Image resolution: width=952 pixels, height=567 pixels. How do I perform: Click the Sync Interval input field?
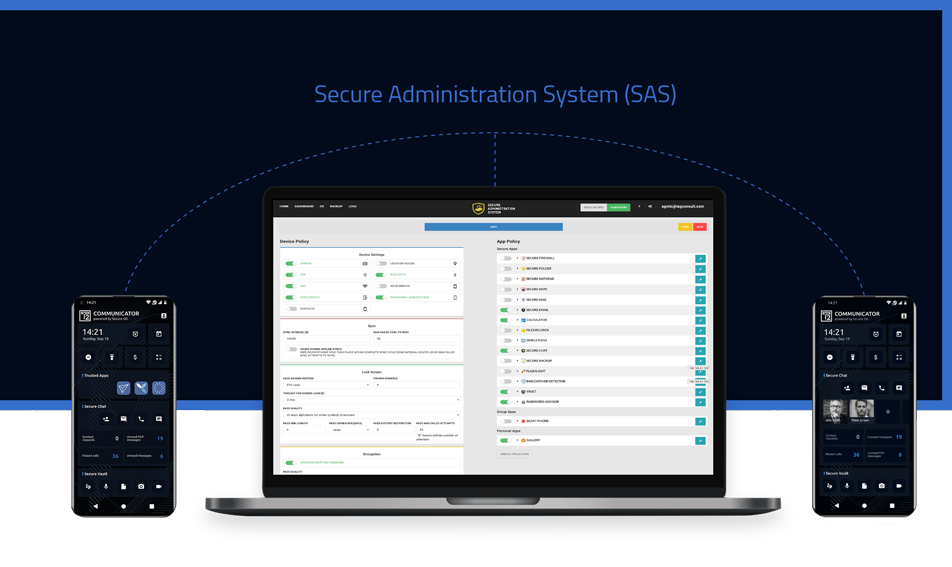click(x=327, y=339)
